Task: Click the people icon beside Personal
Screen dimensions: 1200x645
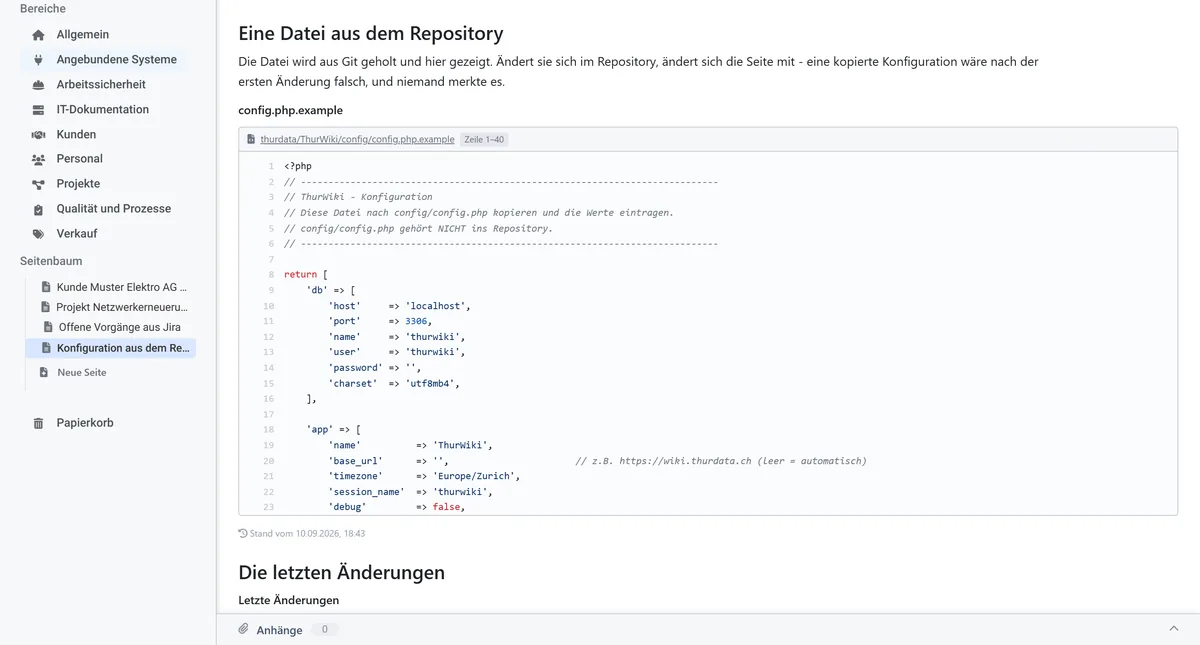Action: pyautogui.click(x=38, y=159)
